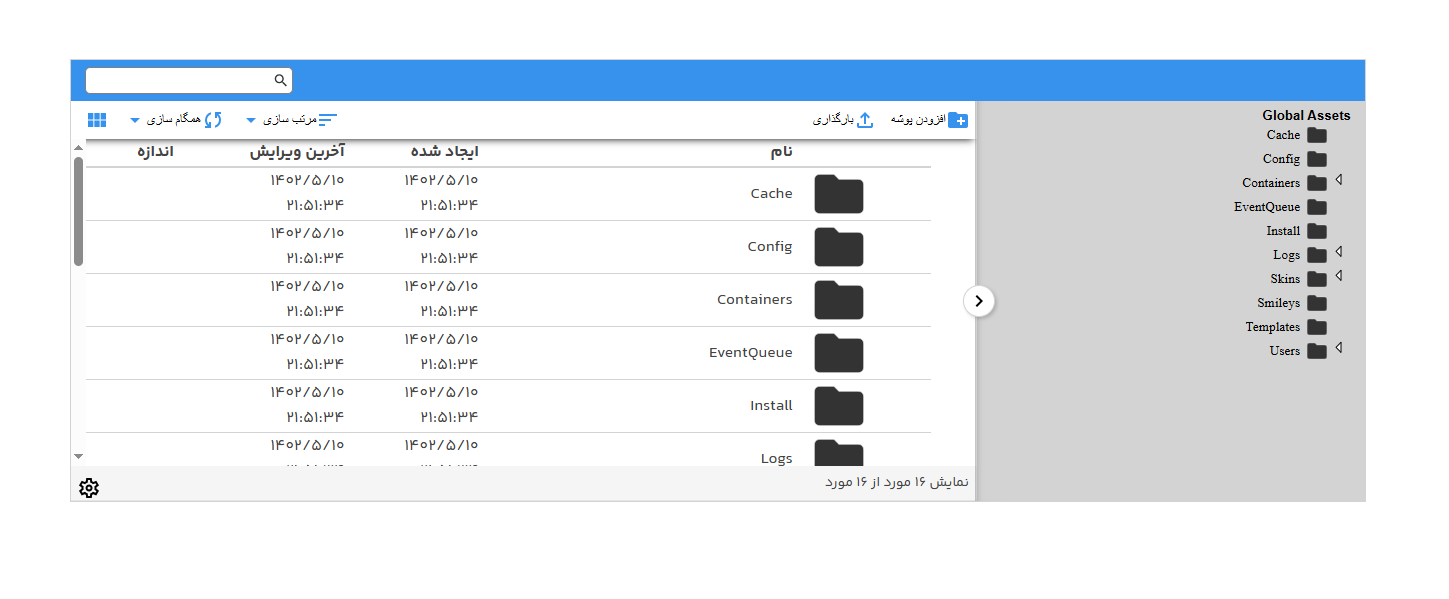Expand the Users tree node

[1338, 349]
